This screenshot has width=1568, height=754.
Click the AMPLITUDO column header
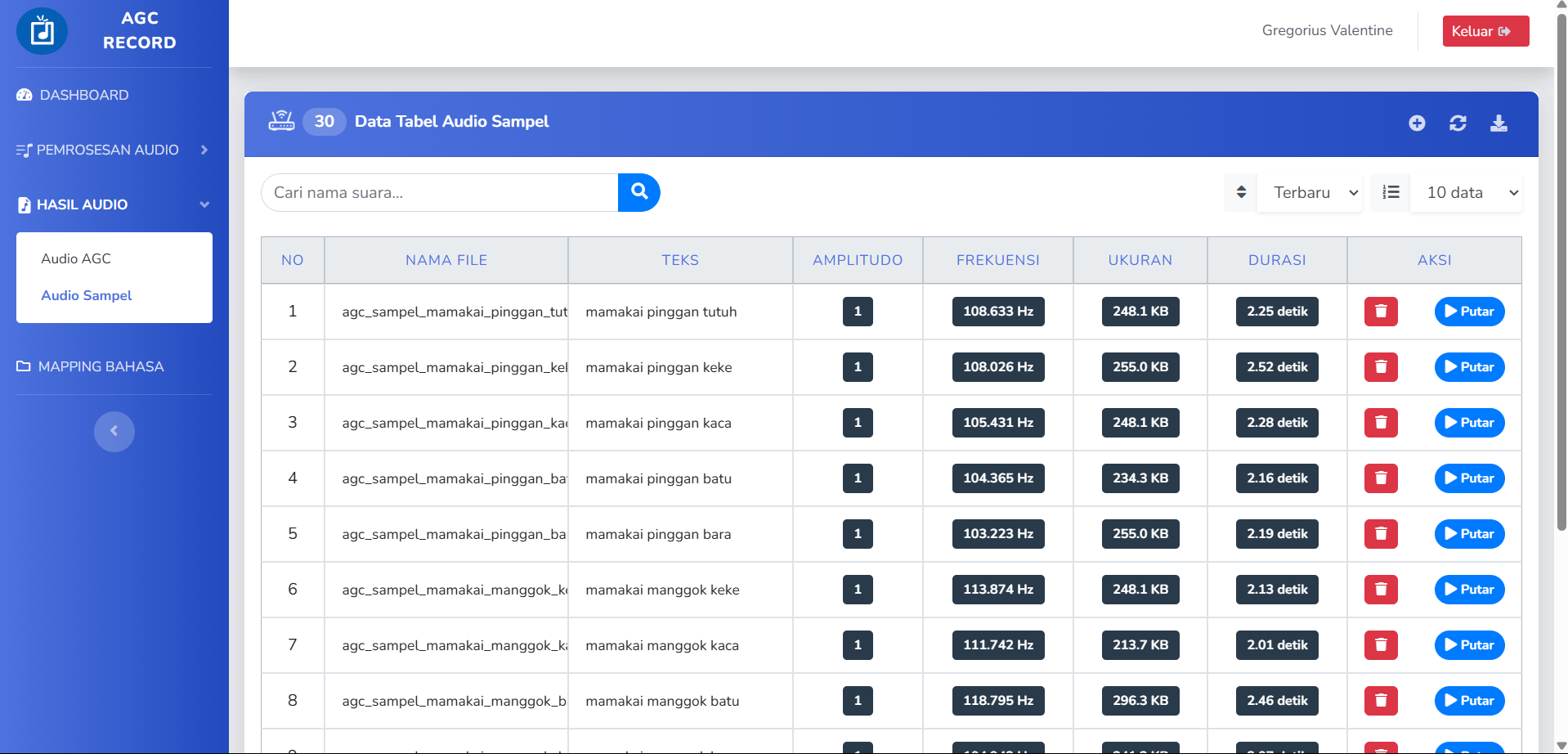coord(858,260)
